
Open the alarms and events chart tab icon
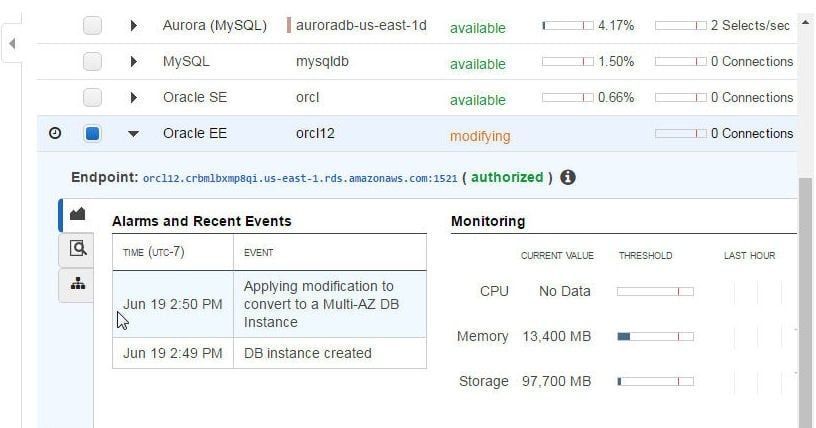pyautogui.click(x=78, y=214)
